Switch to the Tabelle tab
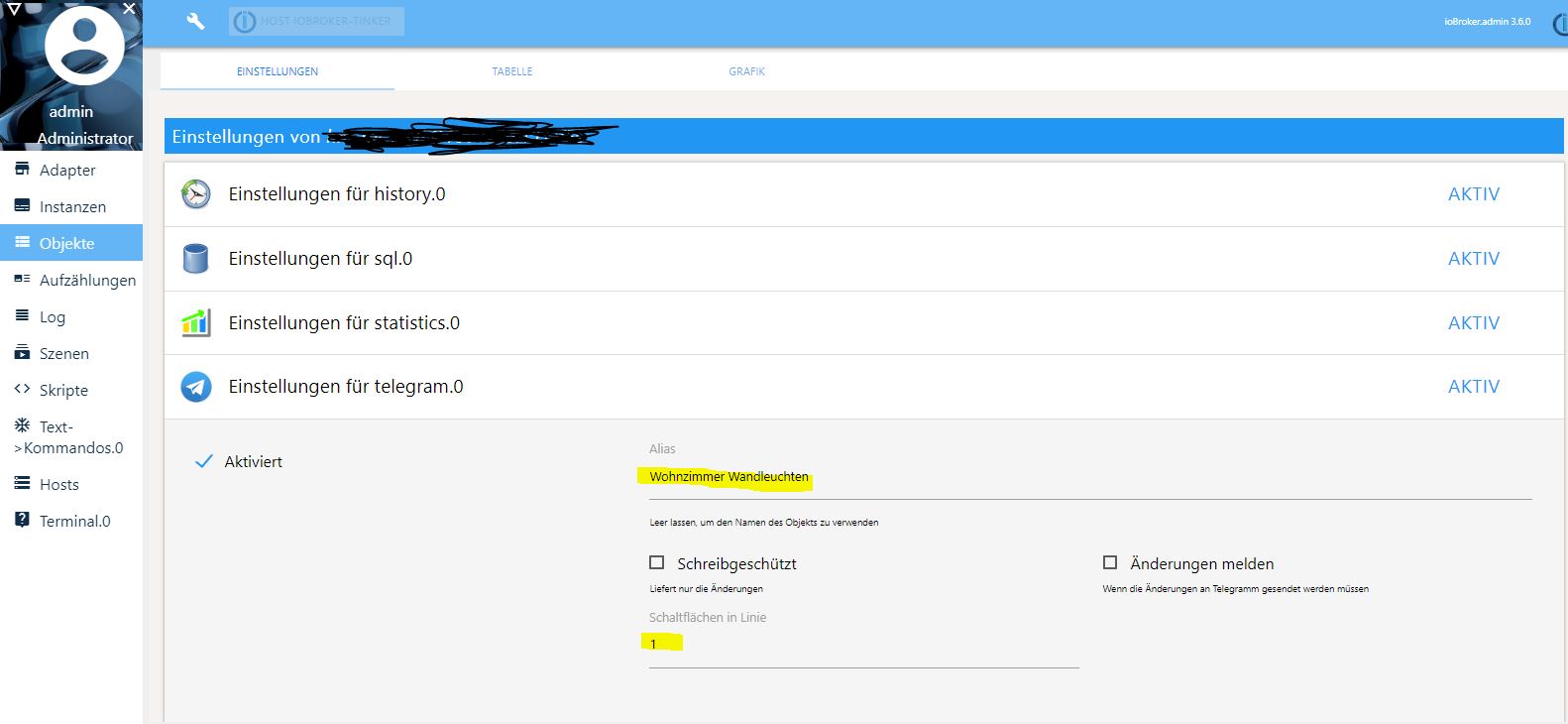The width and height of the screenshot is (1568, 724). [512, 71]
